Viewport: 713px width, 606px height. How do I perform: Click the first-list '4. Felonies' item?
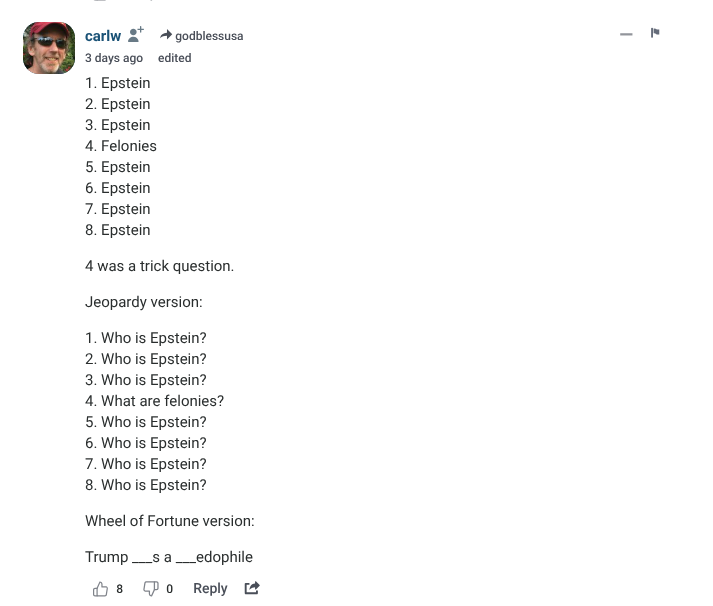point(121,145)
